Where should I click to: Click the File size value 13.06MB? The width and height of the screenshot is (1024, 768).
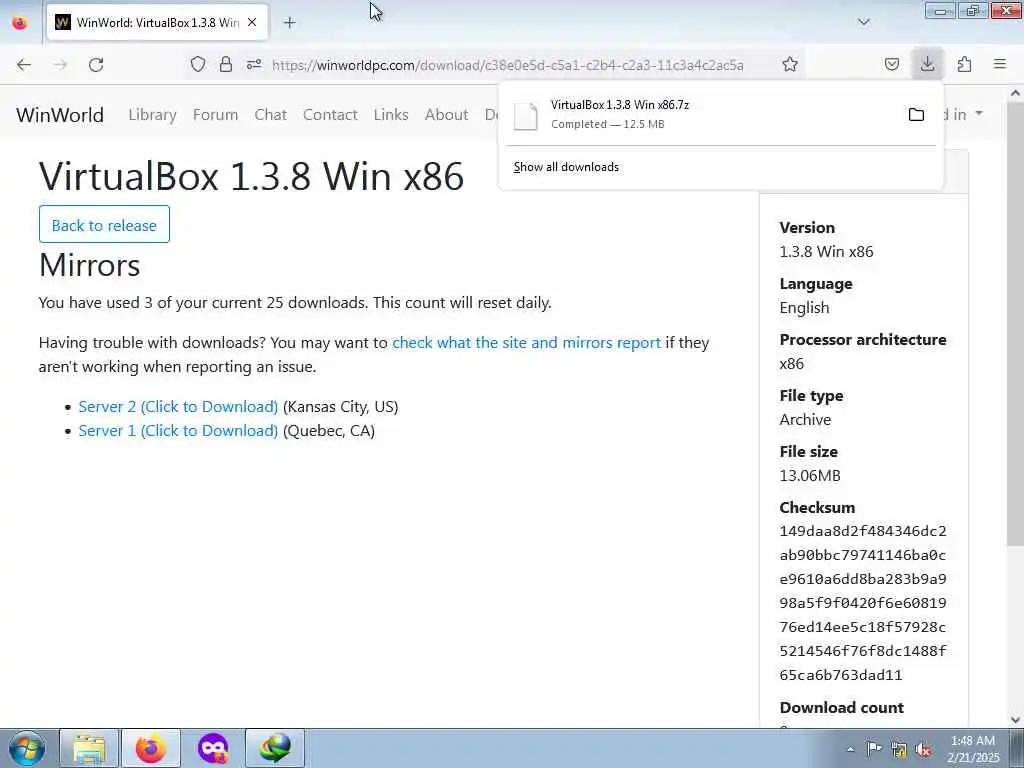pos(810,475)
